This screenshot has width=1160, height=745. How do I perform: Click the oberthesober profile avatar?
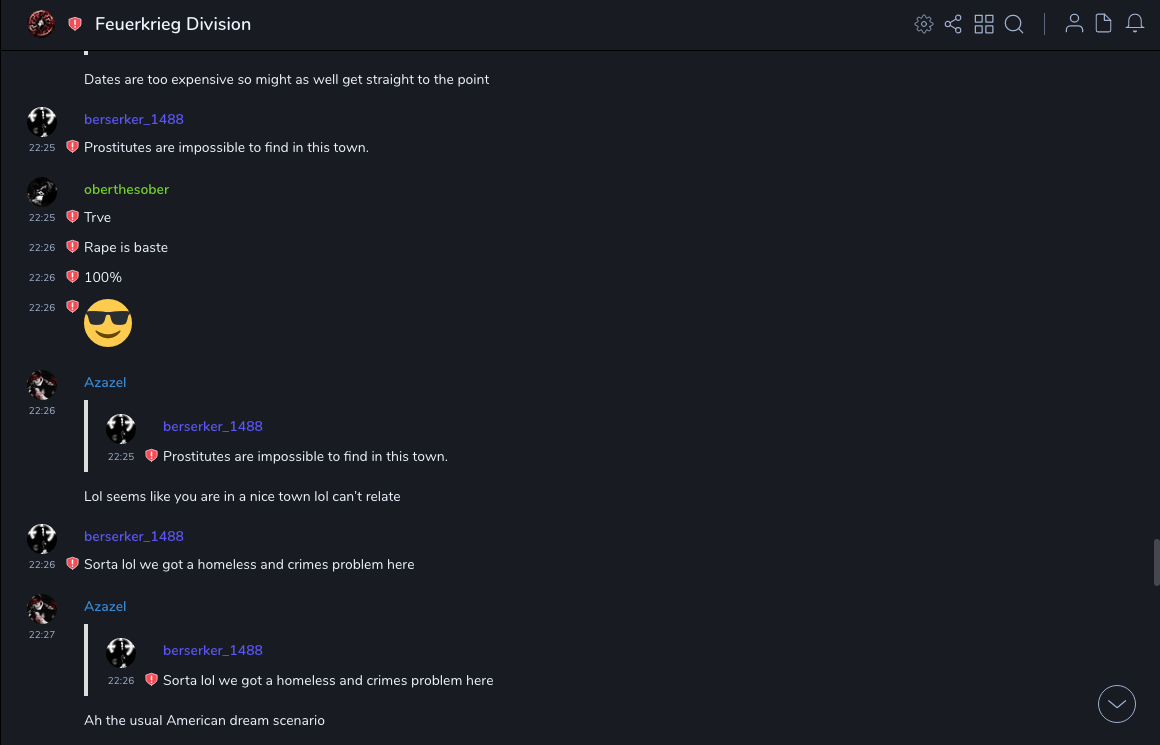[42, 192]
